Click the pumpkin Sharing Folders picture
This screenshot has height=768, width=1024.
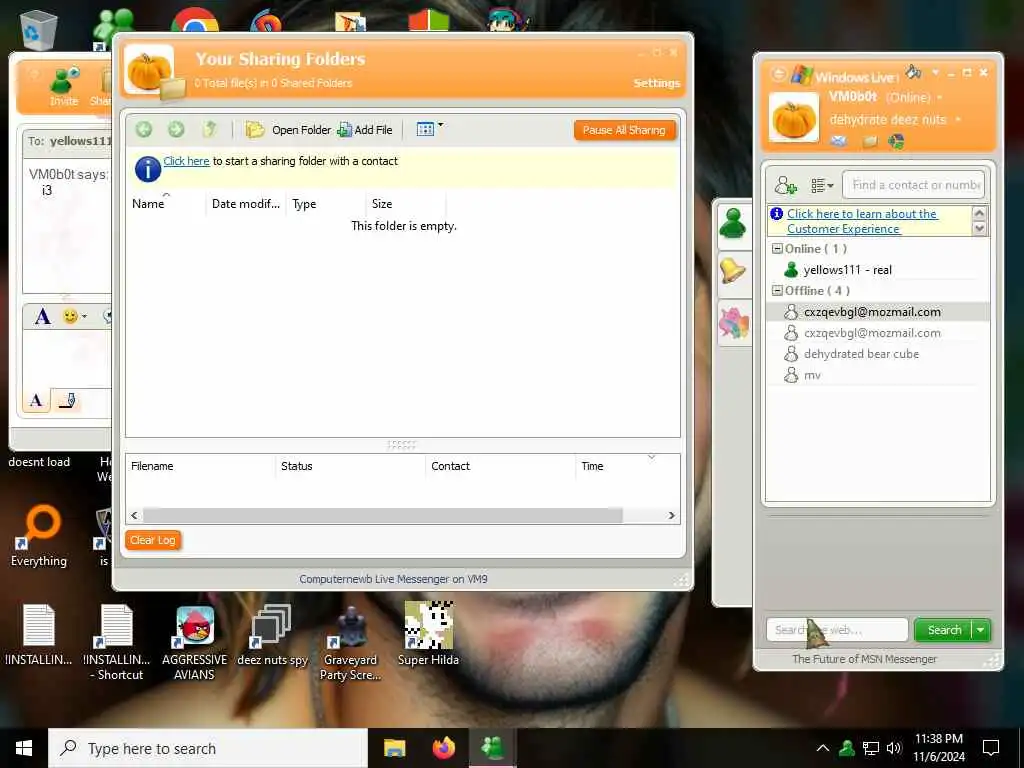pos(150,71)
